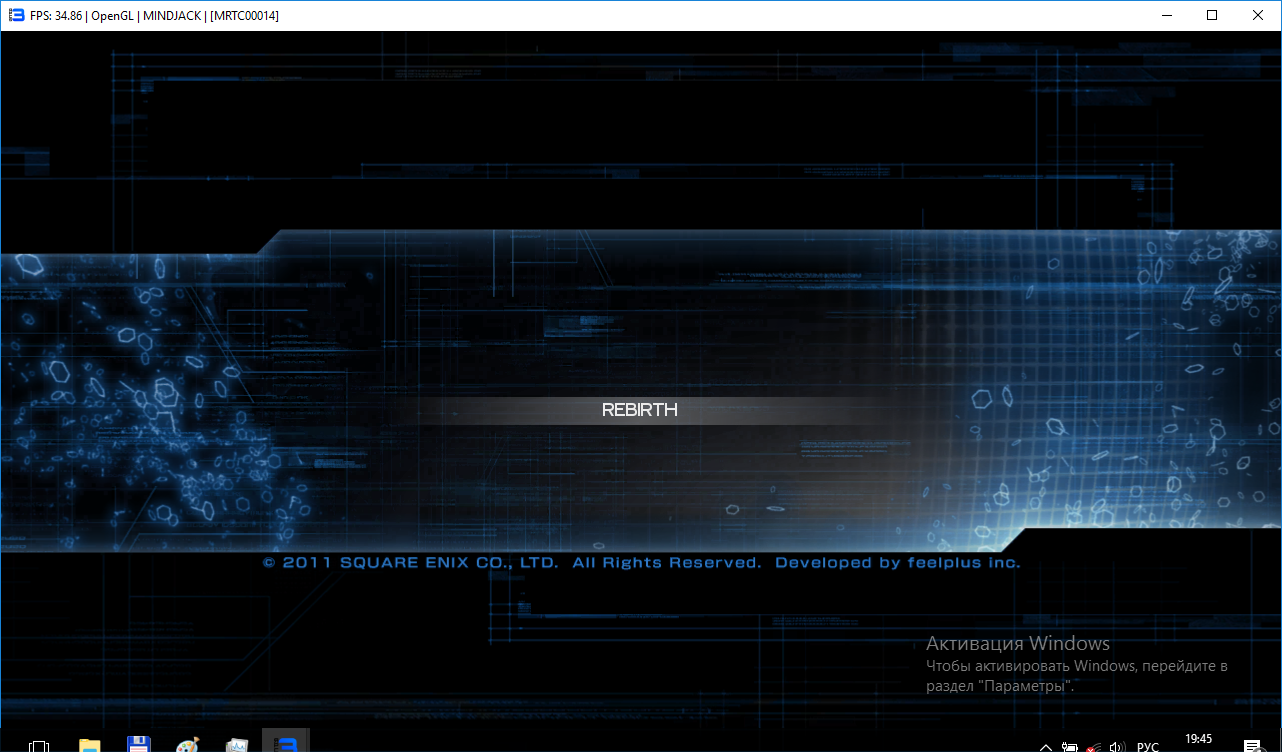Launch the floppy disk app in the taskbar
This screenshot has height=752, width=1282.
139,745
